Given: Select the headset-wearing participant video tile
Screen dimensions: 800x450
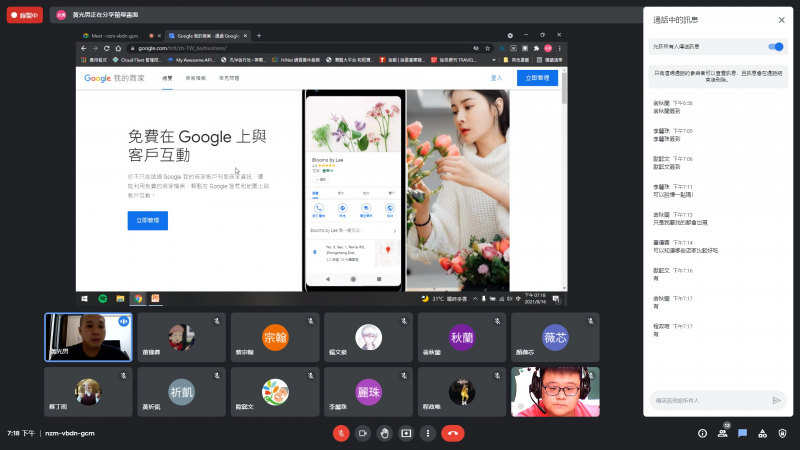Looking at the screenshot, I should pyautogui.click(x=555, y=392).
